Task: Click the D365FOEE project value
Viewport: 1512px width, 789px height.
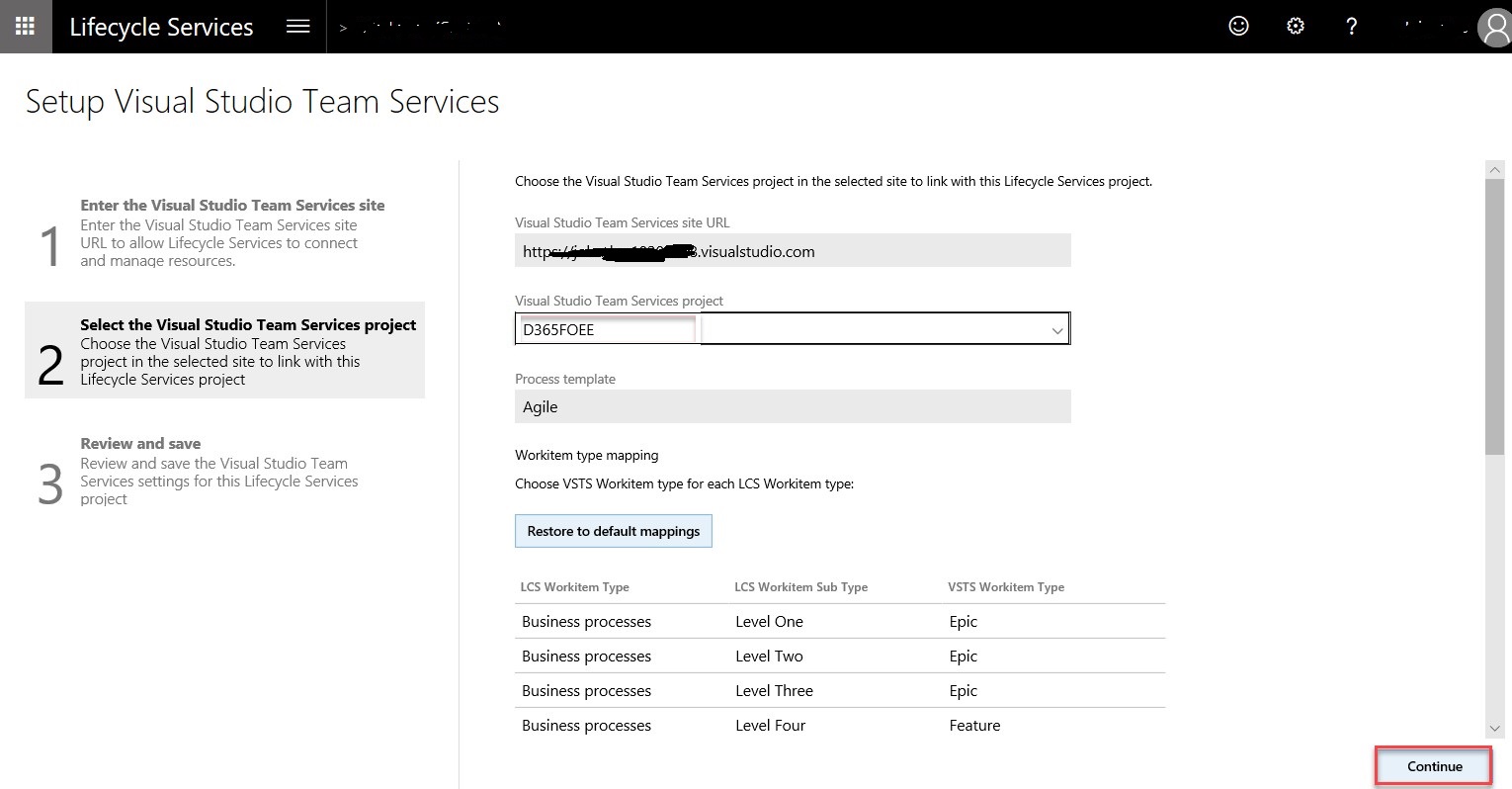Action: tap(558, 330)
